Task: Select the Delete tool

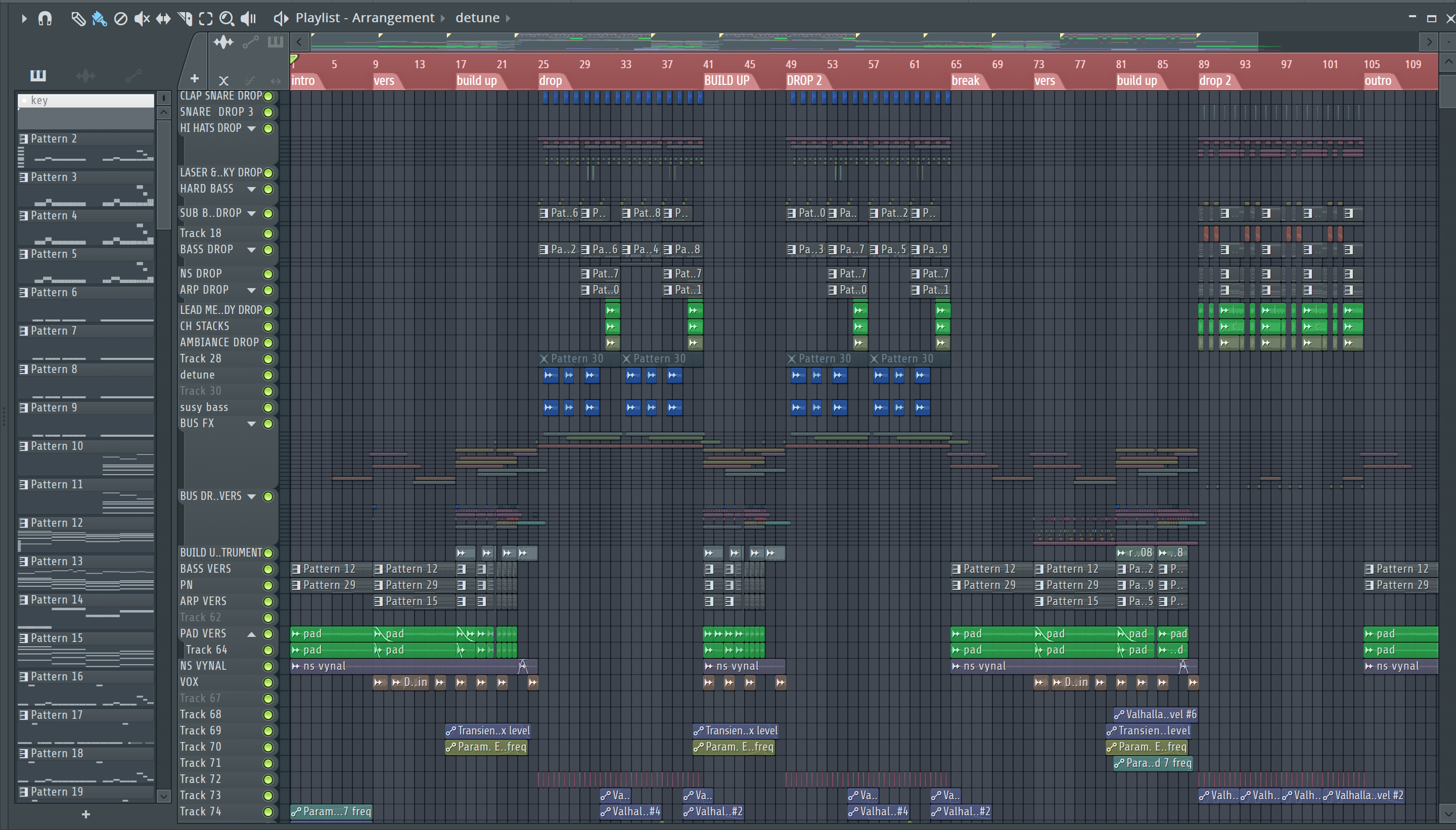Action: point(120,19)
